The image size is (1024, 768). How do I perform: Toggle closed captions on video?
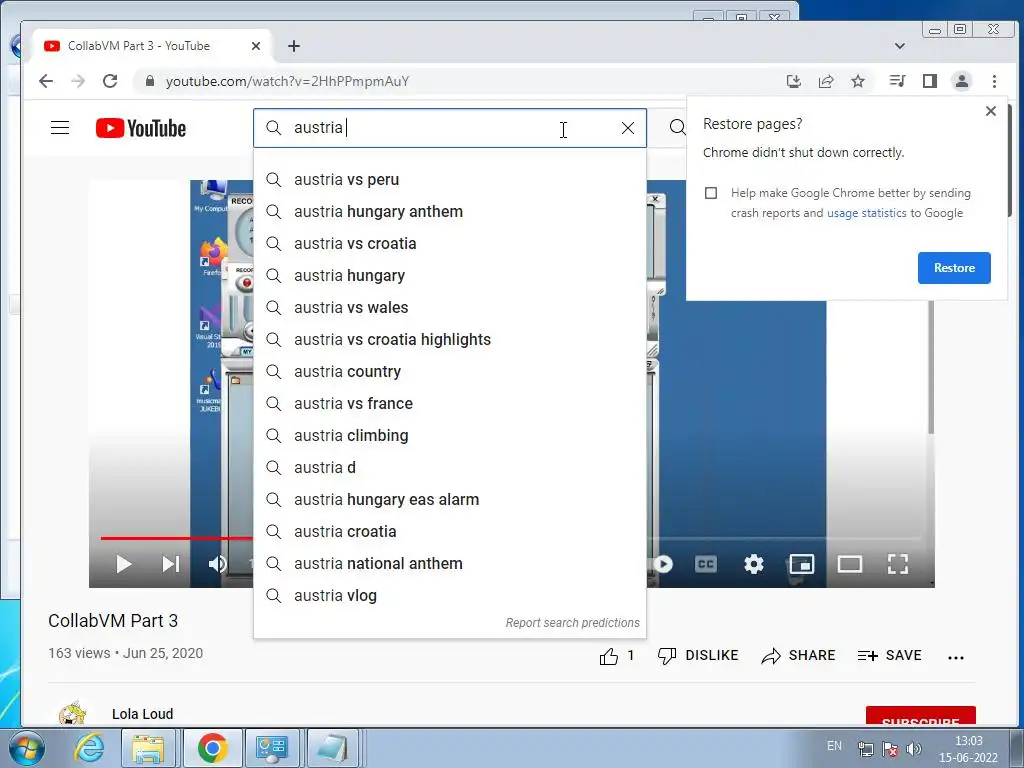pyautogui.click(x=706, y=564)
